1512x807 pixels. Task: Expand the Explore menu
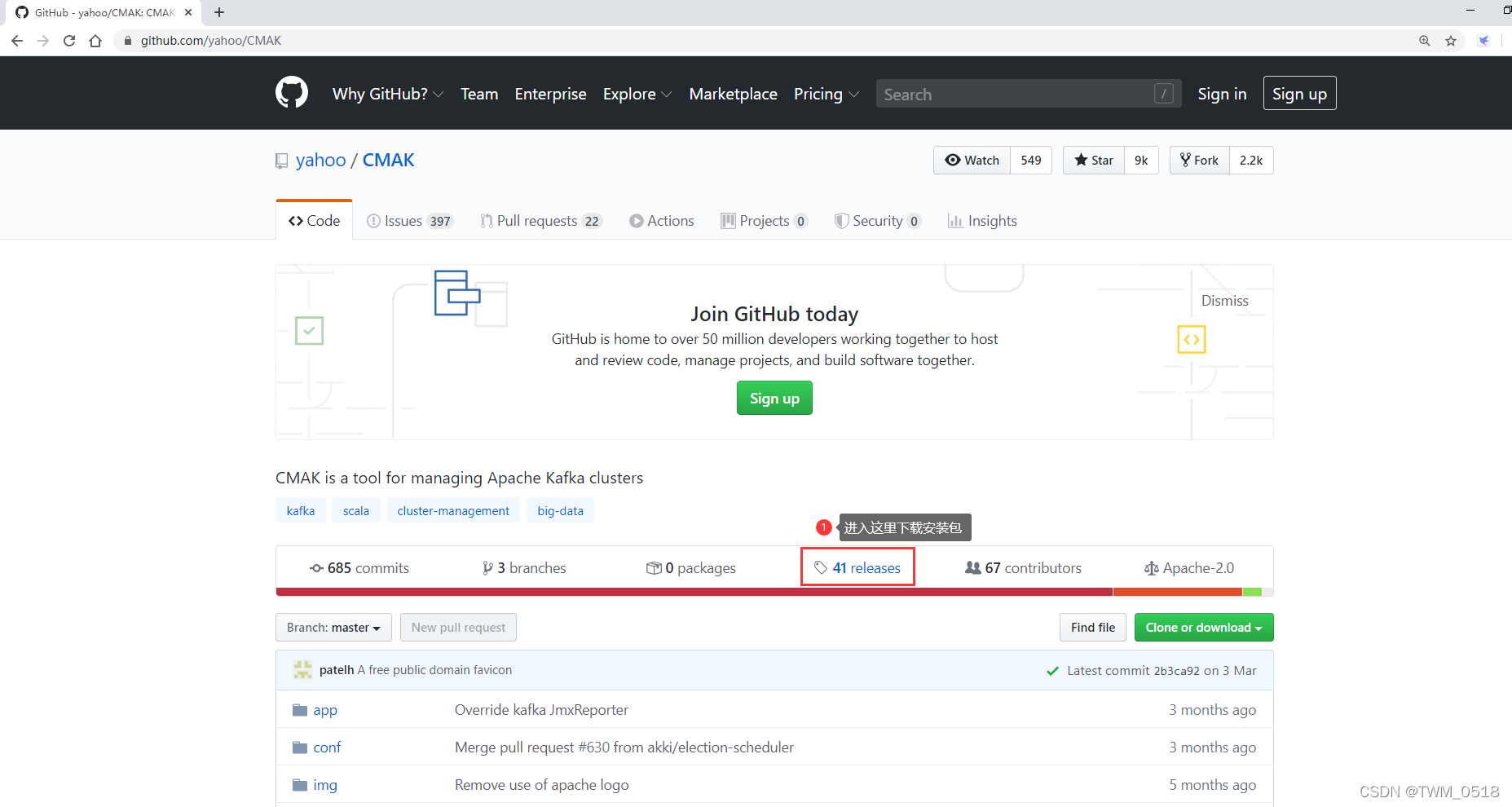[x=637, y=94]
